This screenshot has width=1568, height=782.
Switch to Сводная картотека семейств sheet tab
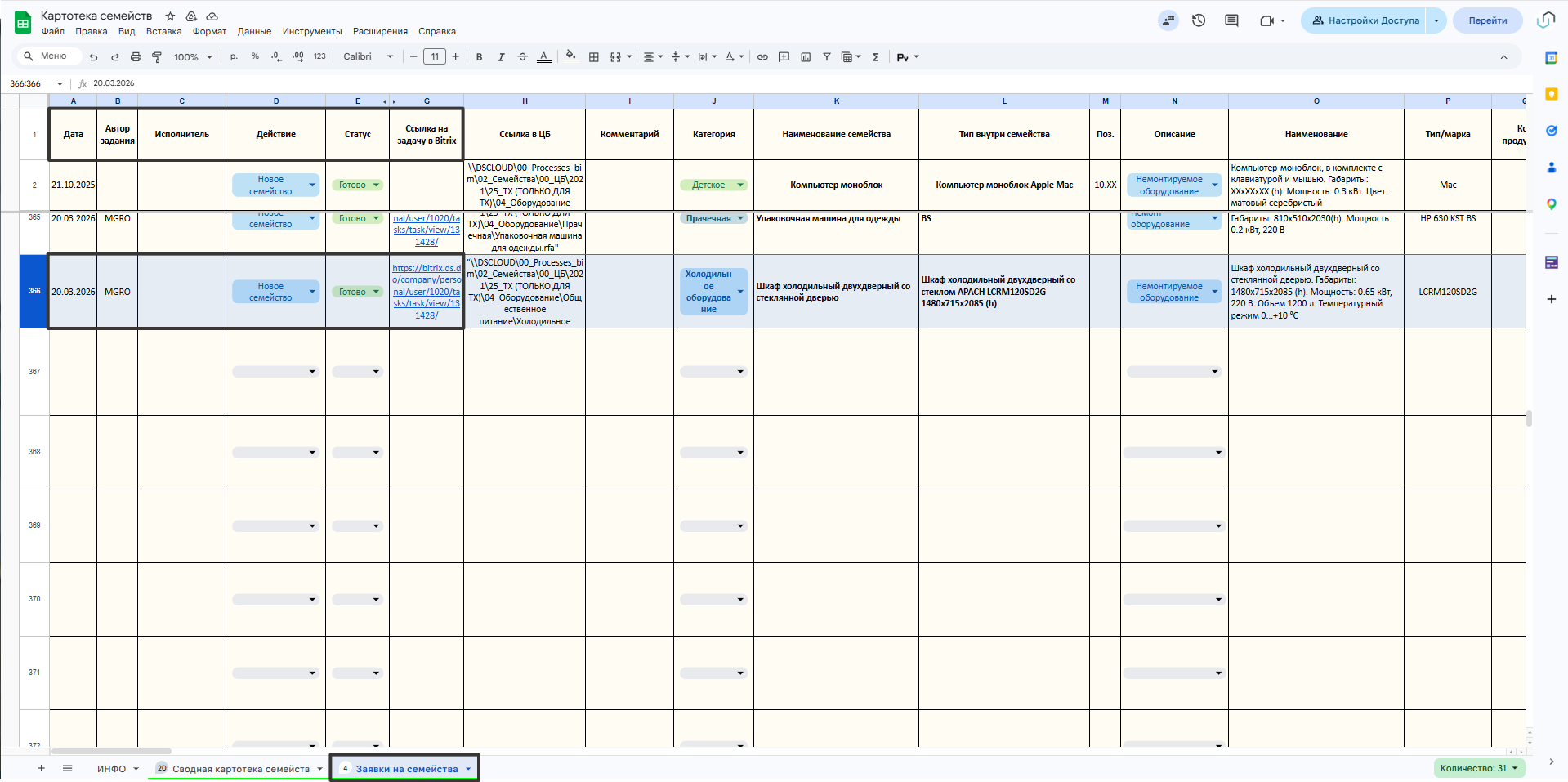click(240, 769)
